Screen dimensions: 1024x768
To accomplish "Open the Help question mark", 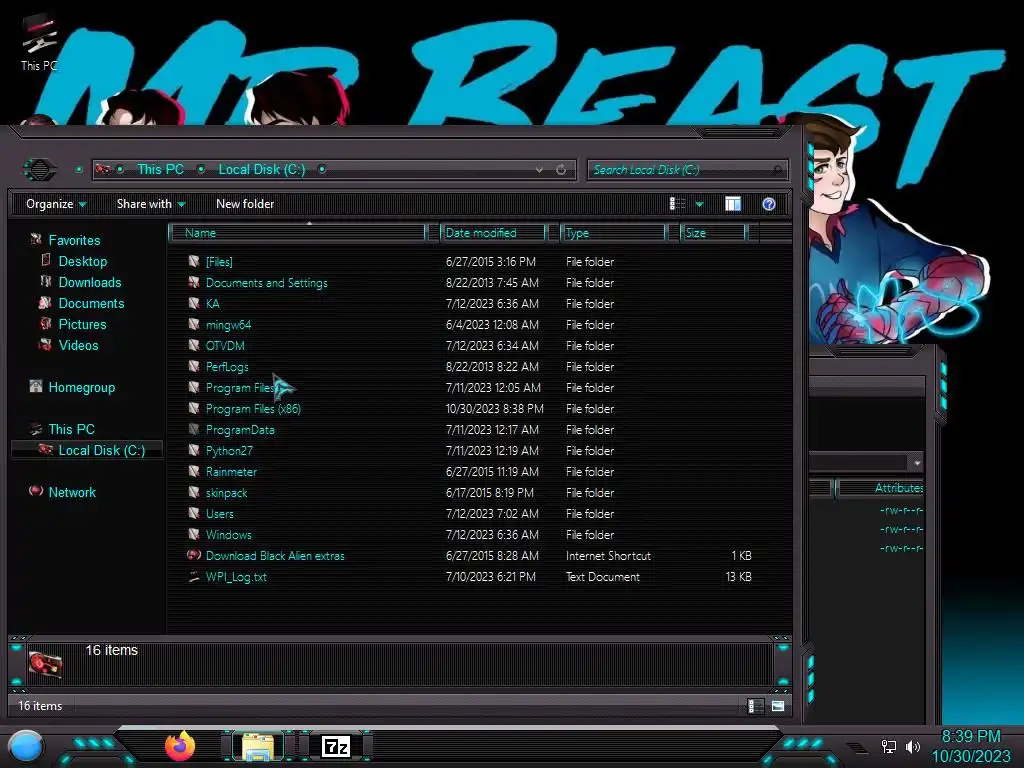I will coord(769,204).
